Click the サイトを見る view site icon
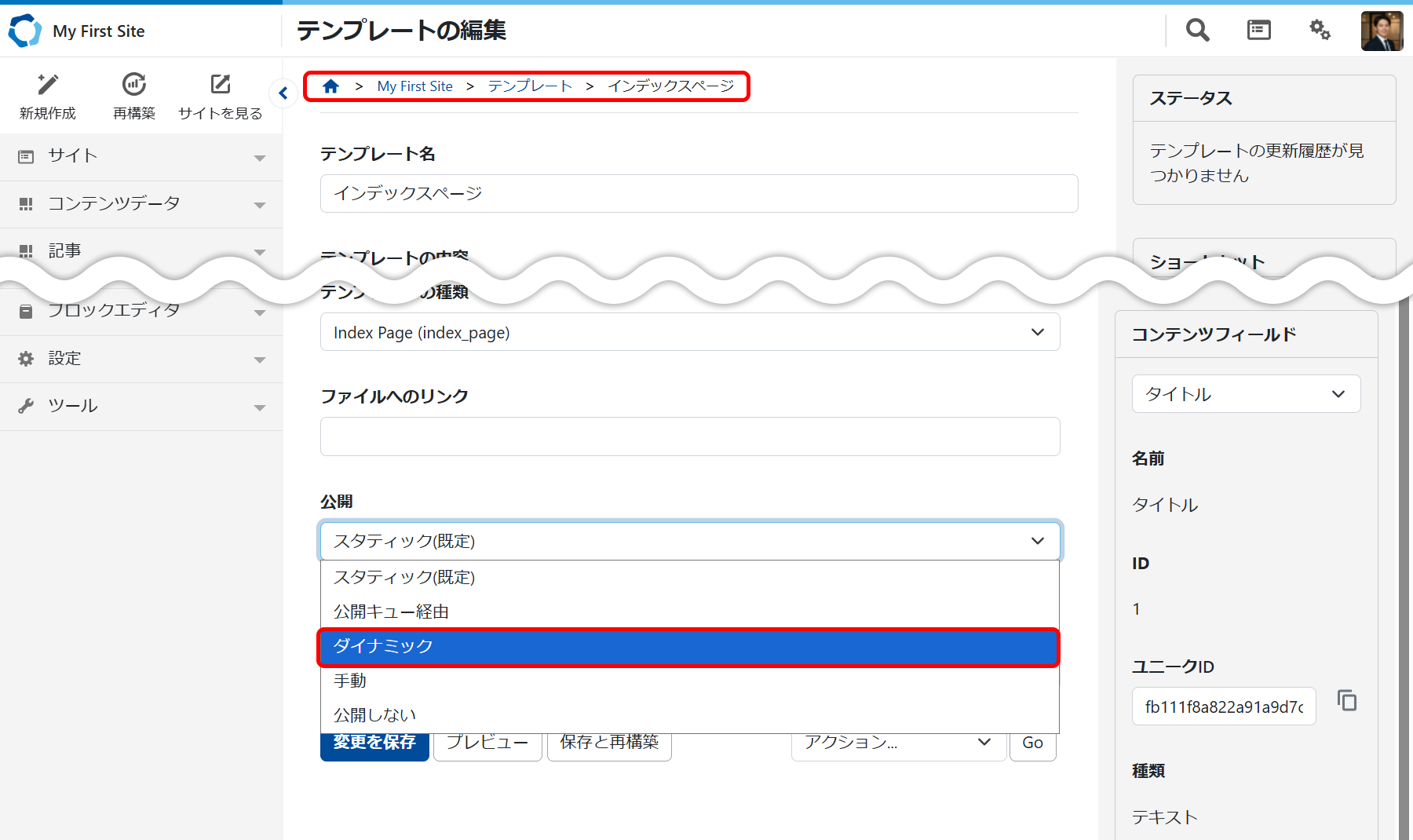 pyautogui.click(x=221, y=85)
